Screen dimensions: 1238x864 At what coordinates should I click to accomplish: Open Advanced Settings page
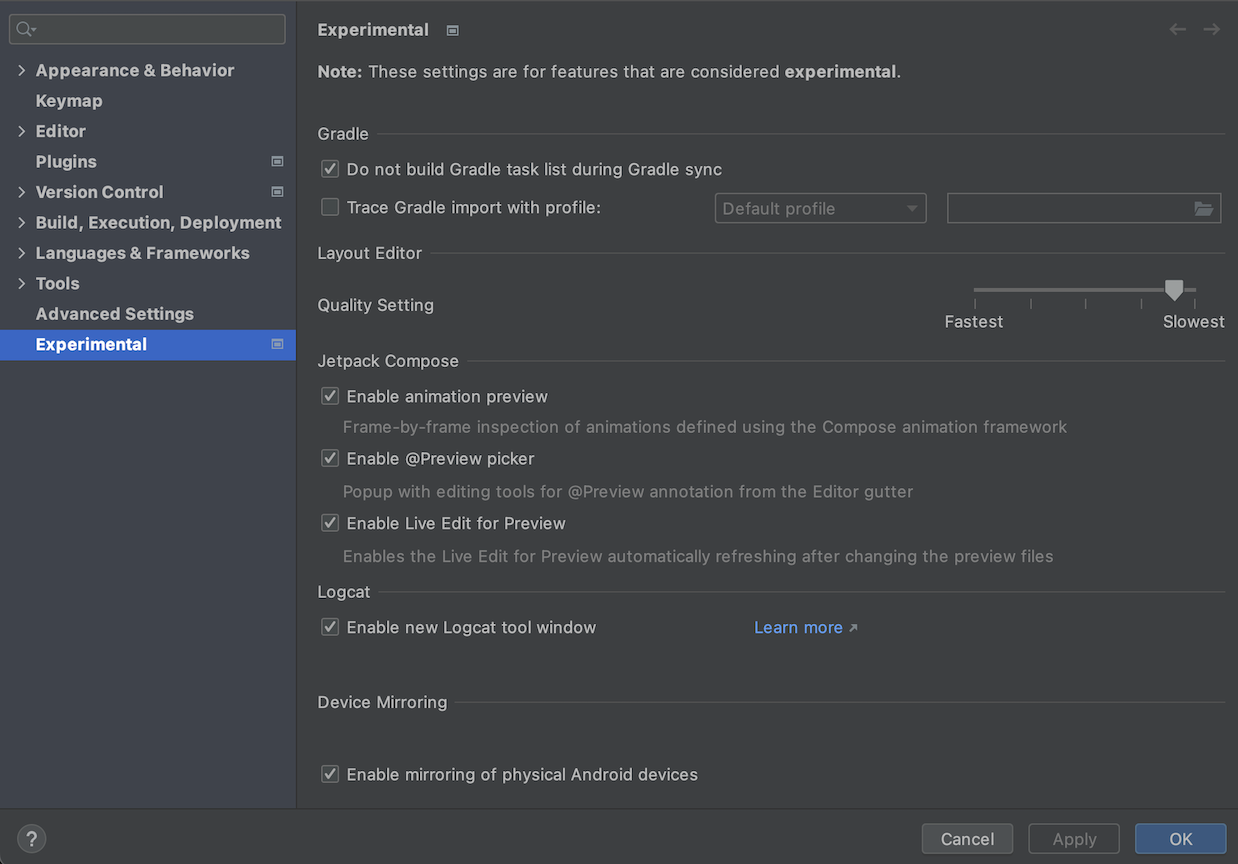[115, 313]
